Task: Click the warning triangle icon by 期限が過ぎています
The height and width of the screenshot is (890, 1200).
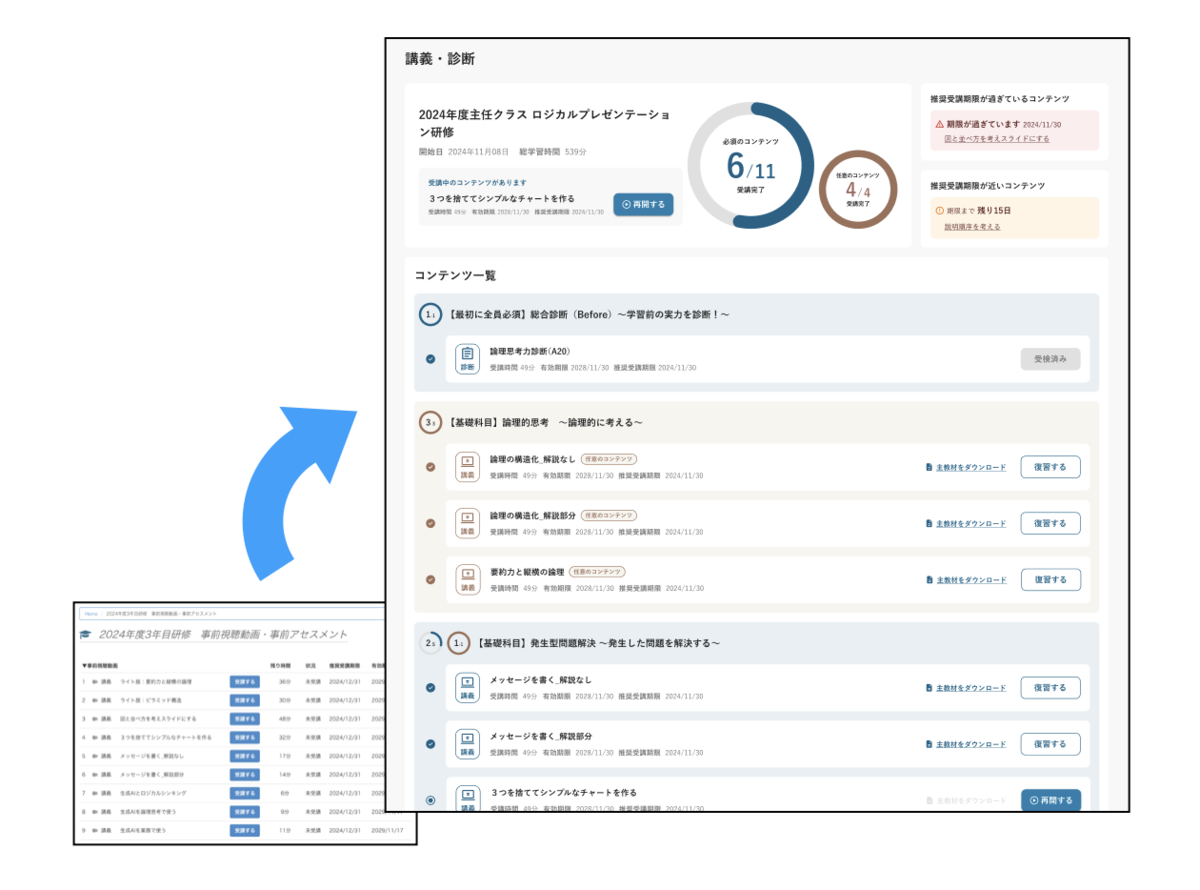Action: (x=939, y=125)
